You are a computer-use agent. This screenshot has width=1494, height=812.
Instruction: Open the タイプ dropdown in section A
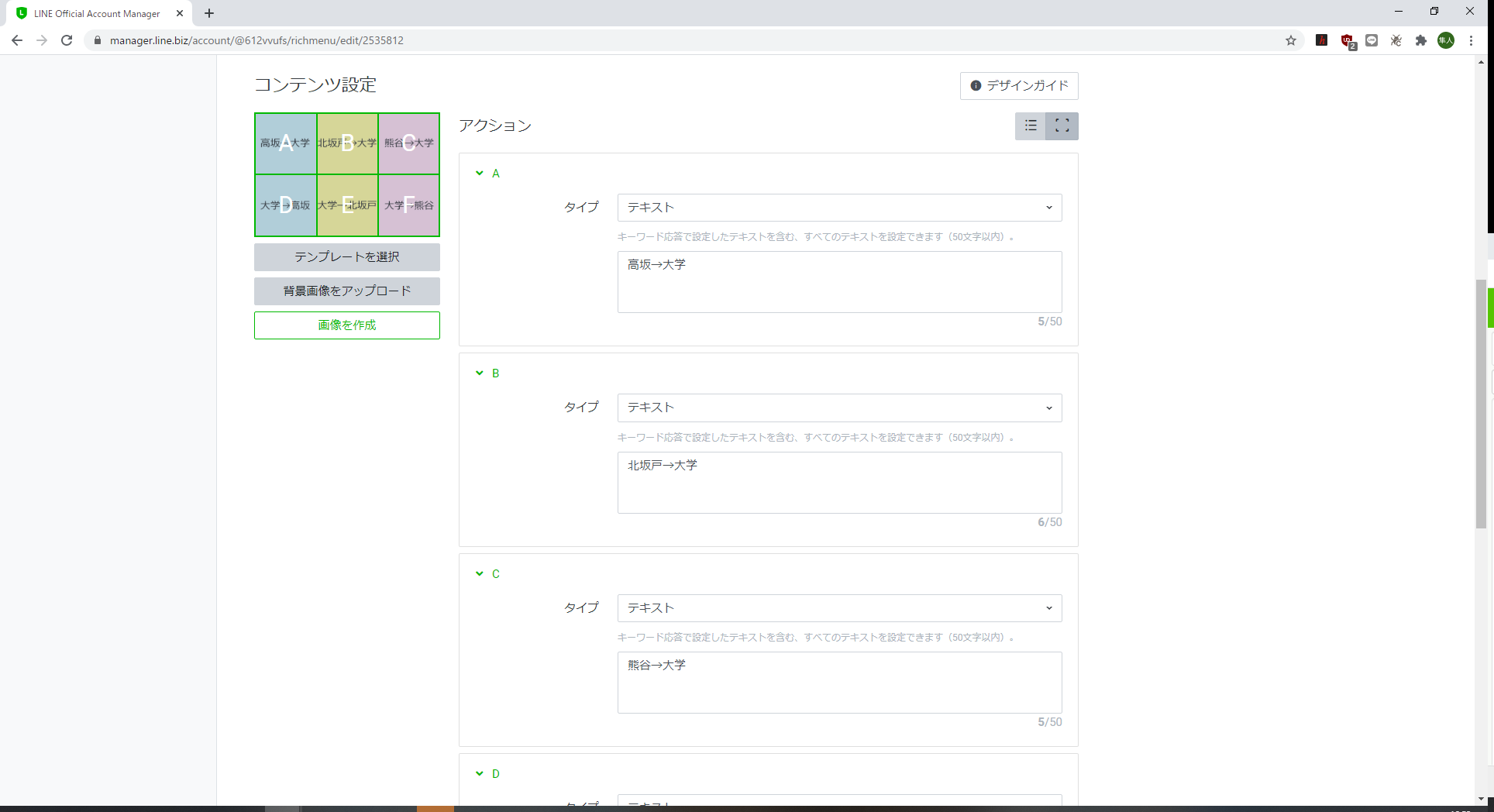click(839, 207)
